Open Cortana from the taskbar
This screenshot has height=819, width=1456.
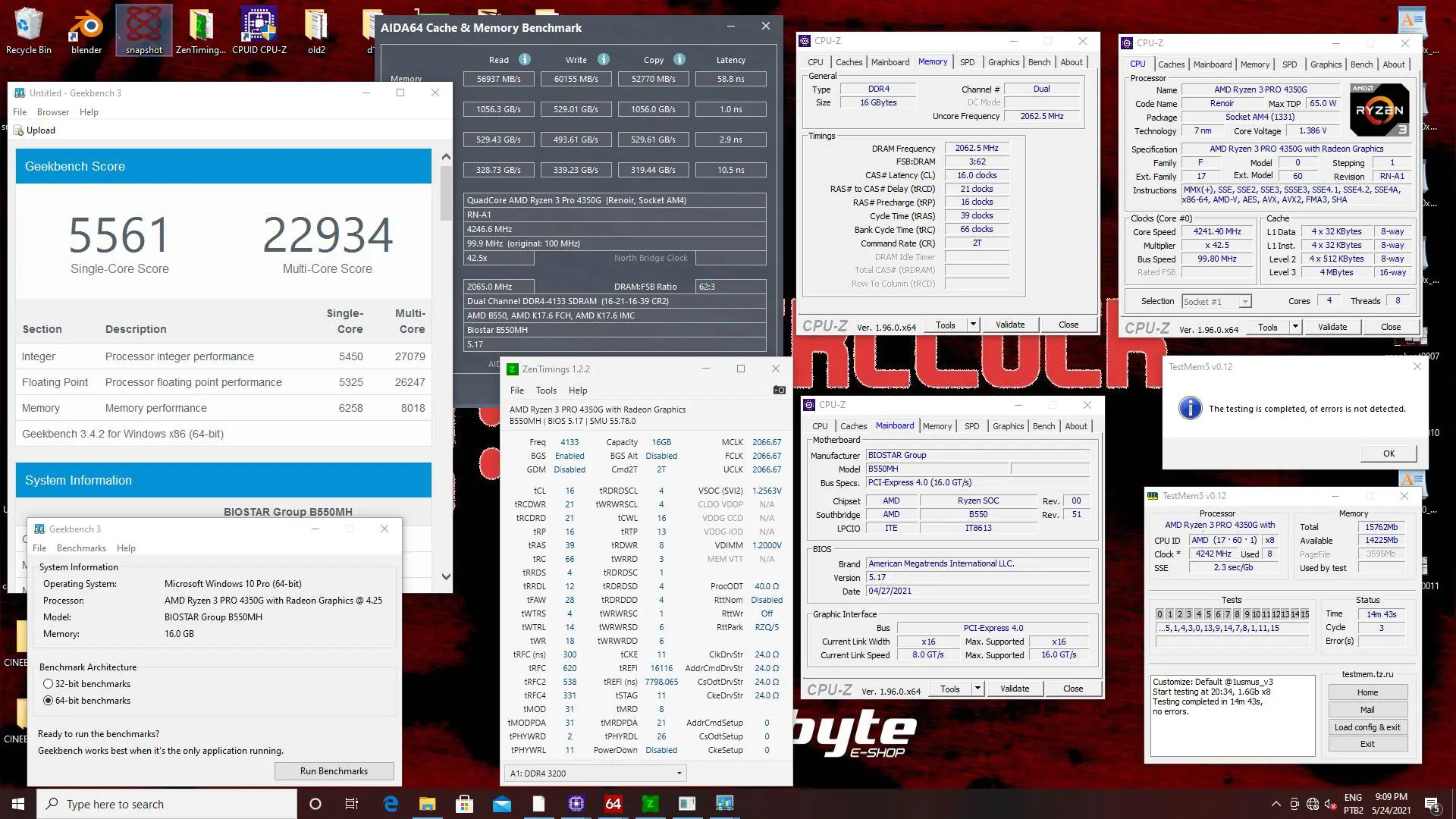click(x=315, y=804)
